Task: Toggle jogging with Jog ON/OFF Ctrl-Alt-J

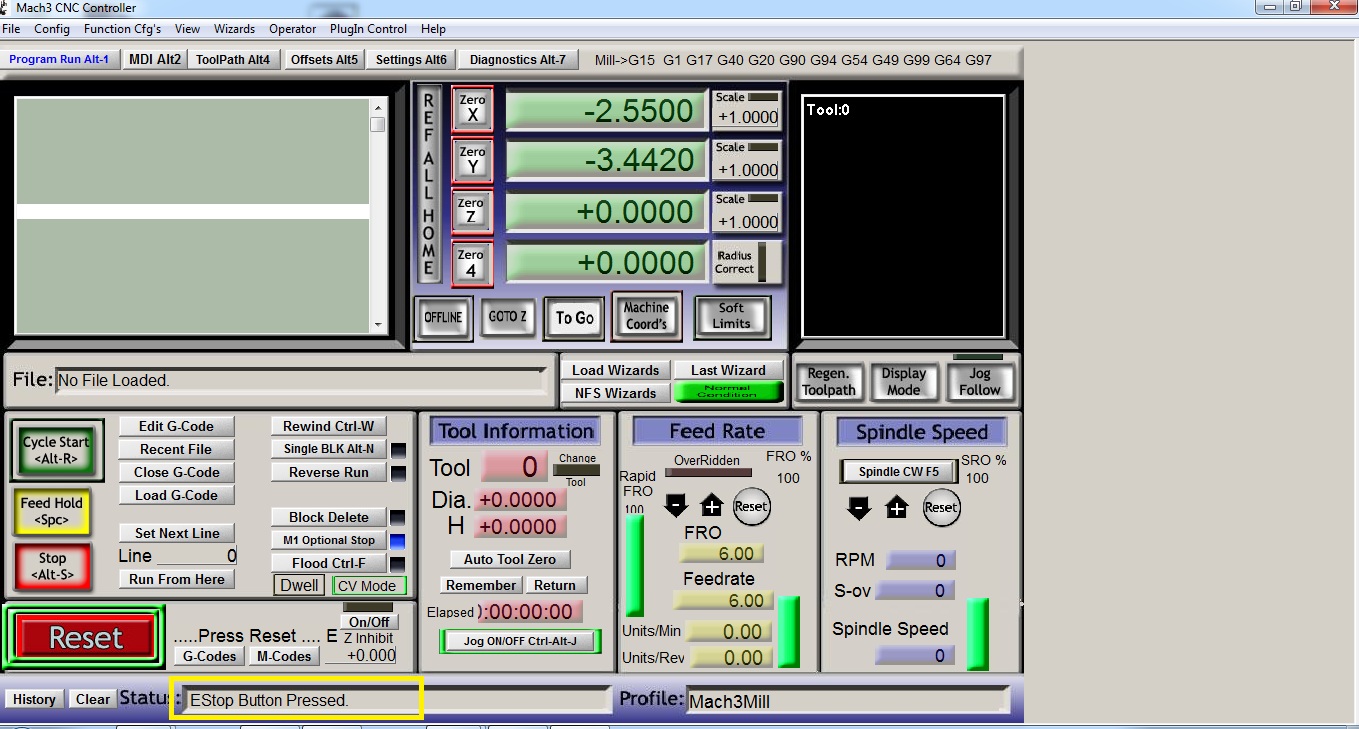Action: (x=520, y=641)
